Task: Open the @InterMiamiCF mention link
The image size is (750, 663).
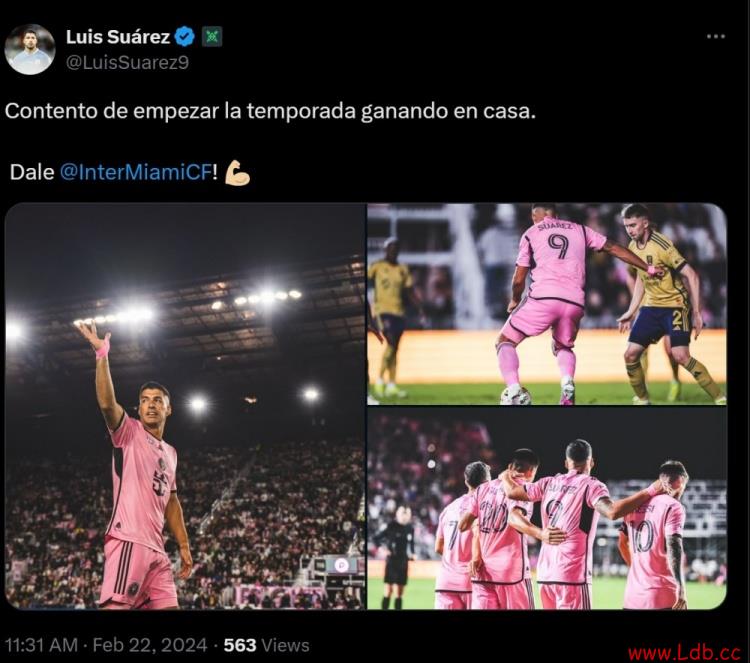Action: 136,172
